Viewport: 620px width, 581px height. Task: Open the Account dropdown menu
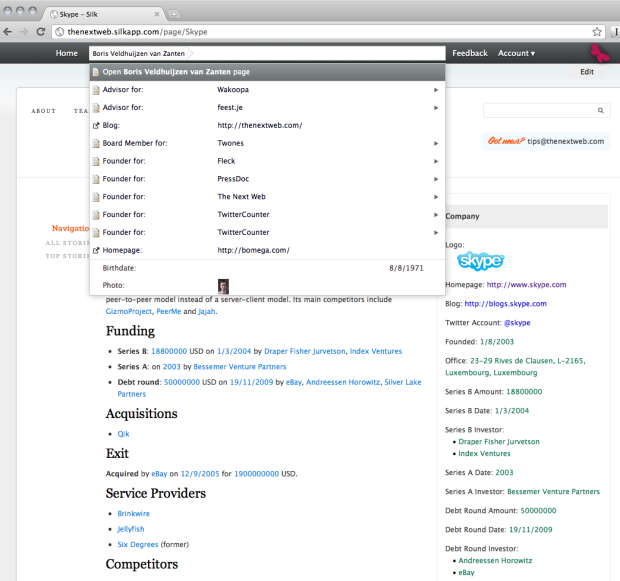pyautogui.click(x=516, y=53)
